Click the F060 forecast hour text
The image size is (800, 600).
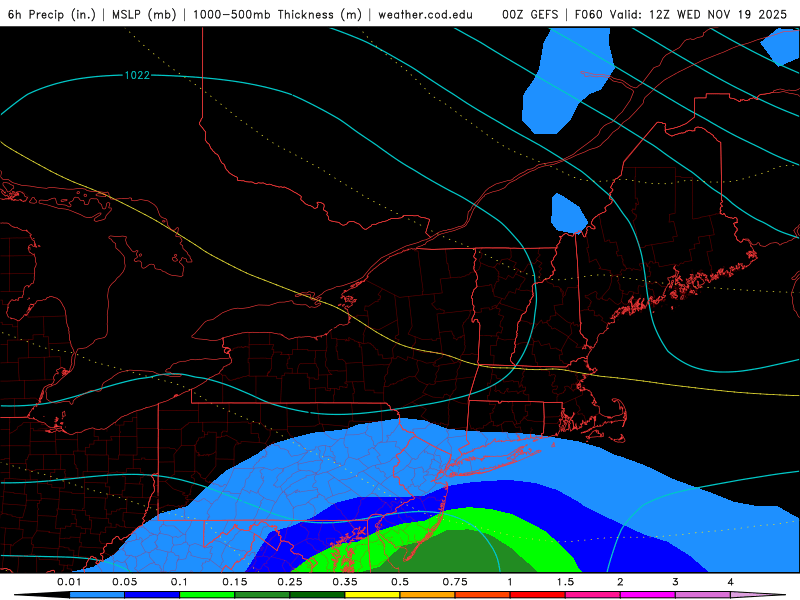(x=589, y=14)
